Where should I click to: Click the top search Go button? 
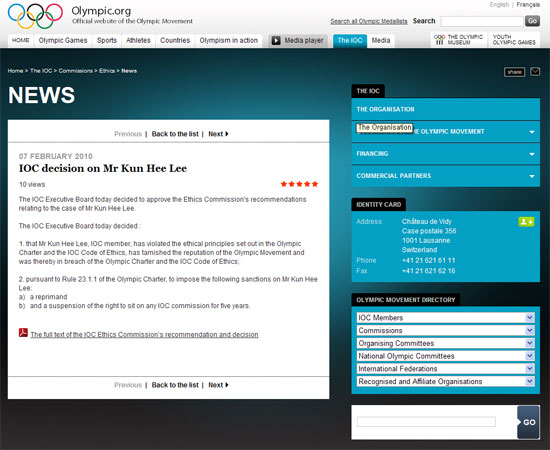(x=532, y=21)
